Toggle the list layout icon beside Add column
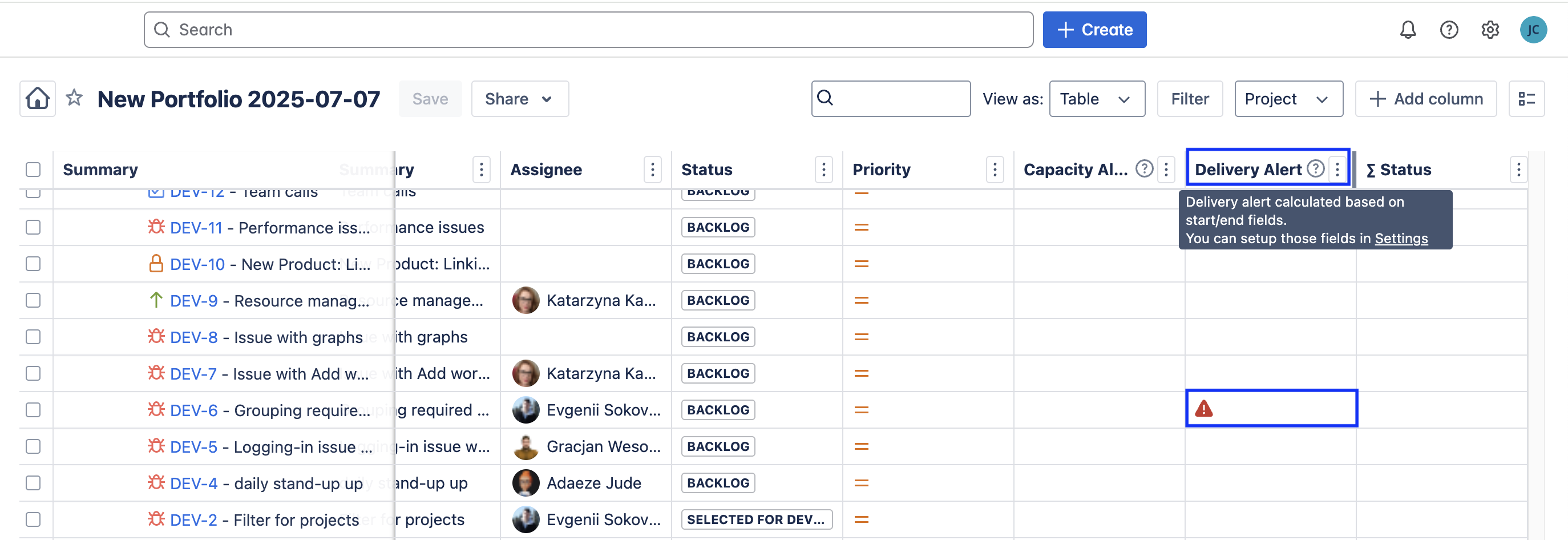This screenshot has height=540, width=1568. [x=1526, y=99]
